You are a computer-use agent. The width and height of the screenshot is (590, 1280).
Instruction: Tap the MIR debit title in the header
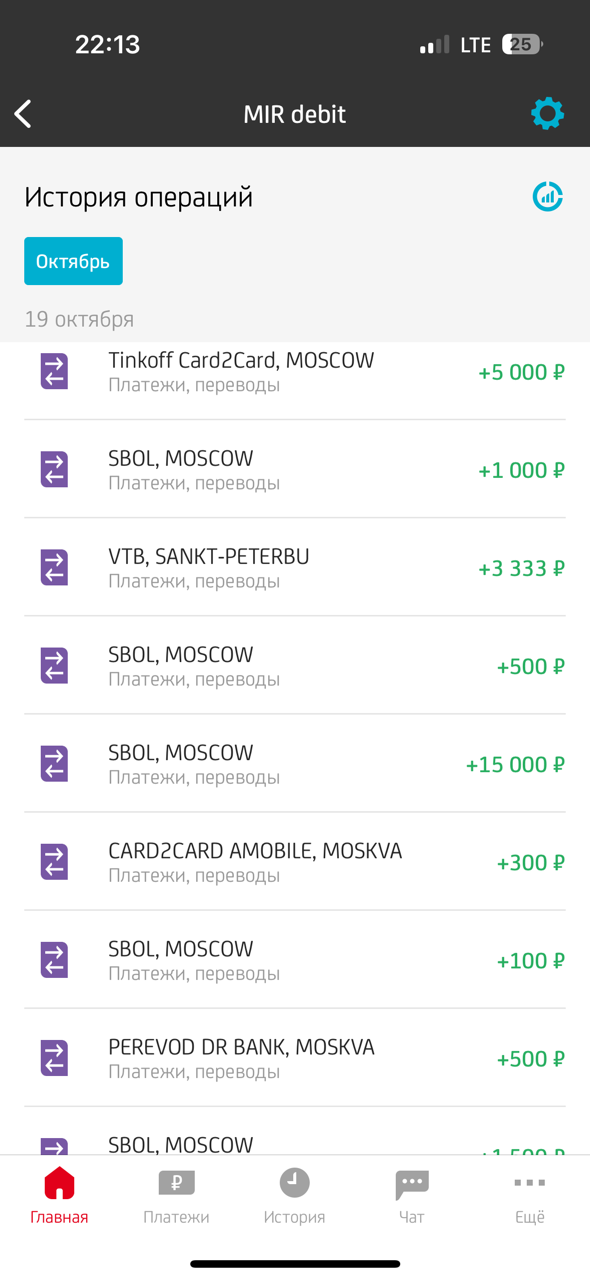(x=294, y=113)
